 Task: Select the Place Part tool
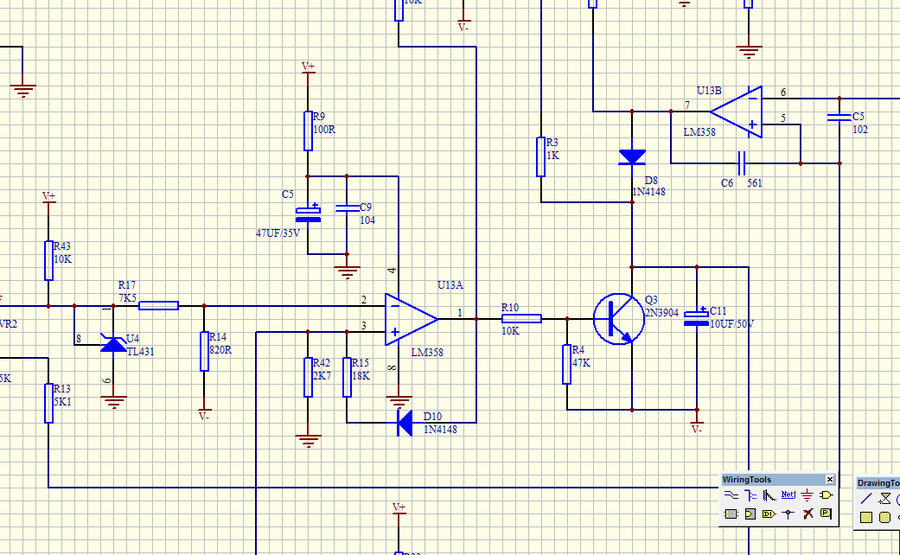pos(826,495)
